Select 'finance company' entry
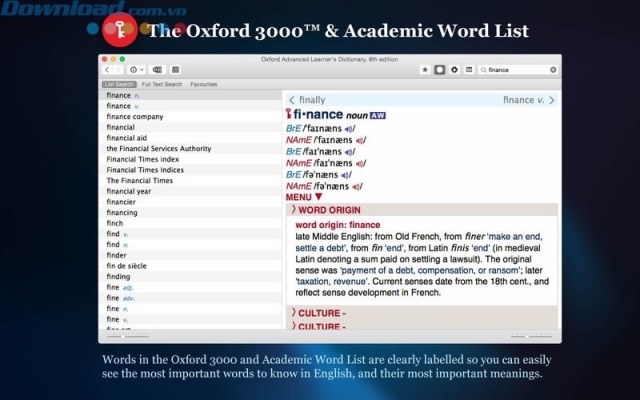 (190, 116)
